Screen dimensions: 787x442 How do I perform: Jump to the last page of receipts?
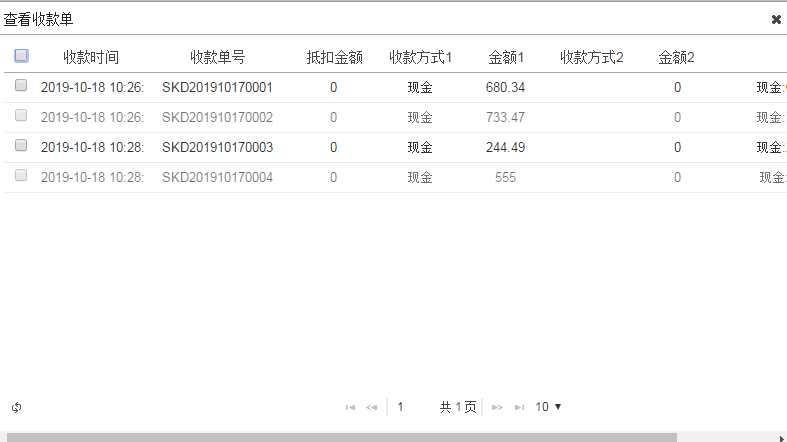519,407
